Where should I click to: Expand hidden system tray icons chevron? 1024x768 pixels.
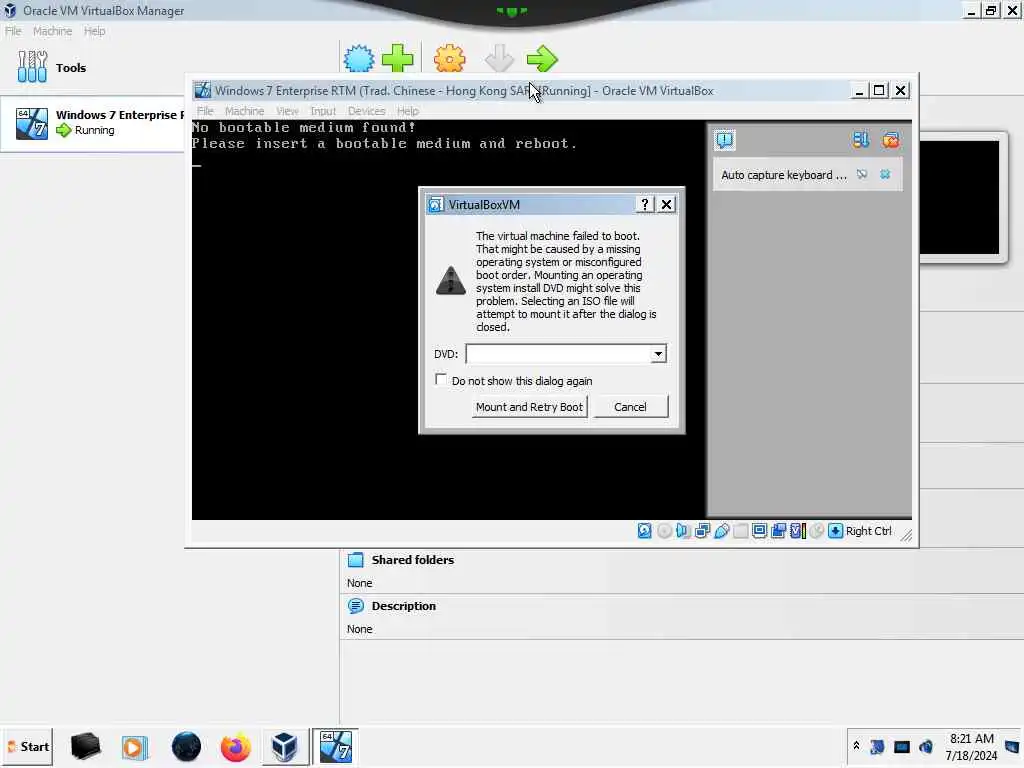coord(856,746)
